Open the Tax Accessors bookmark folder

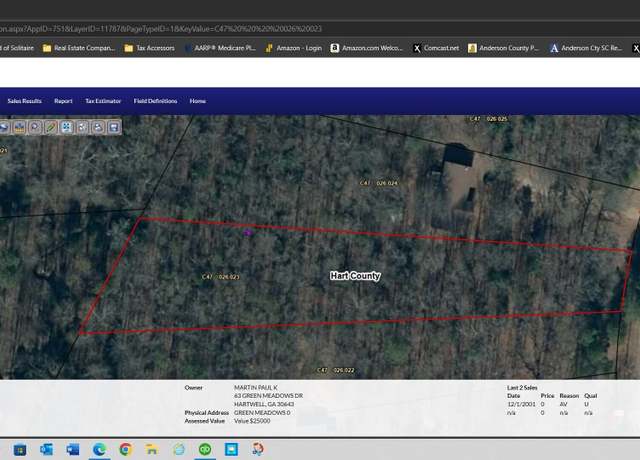click(x=149, y=48)
